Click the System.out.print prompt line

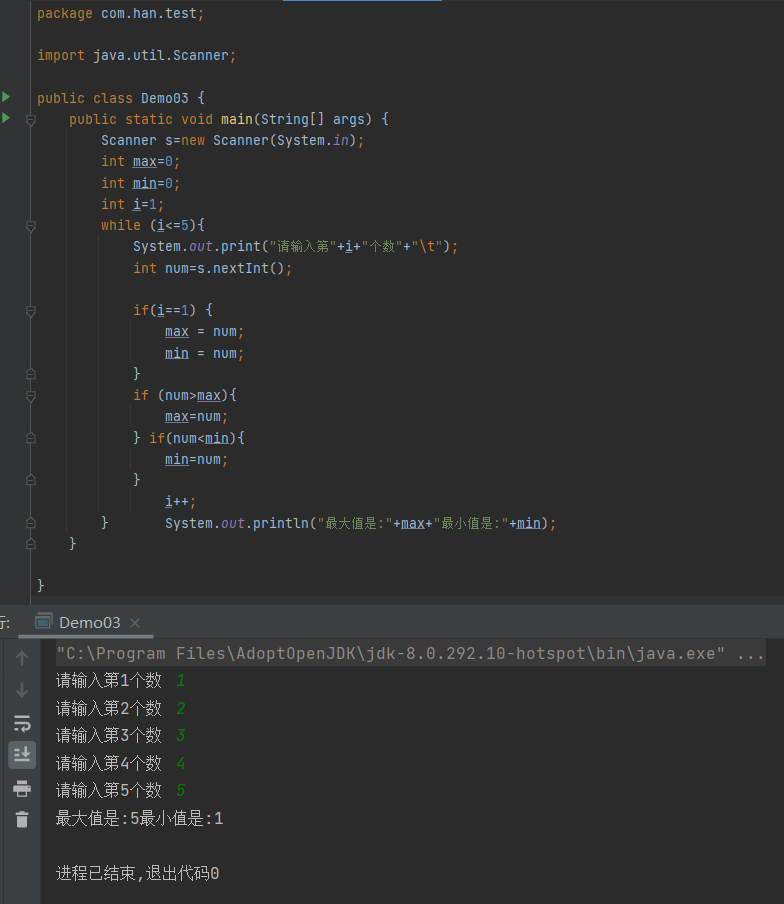(296, 246)
